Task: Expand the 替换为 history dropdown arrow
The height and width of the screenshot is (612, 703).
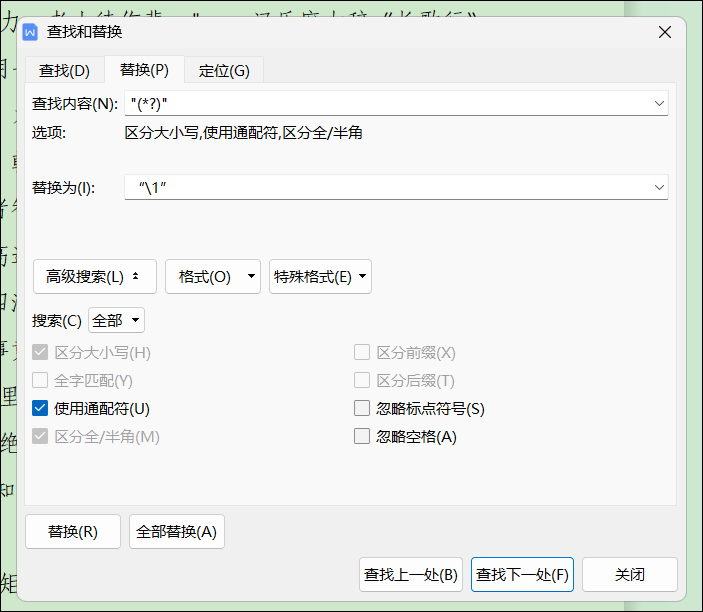Action: 658,187
